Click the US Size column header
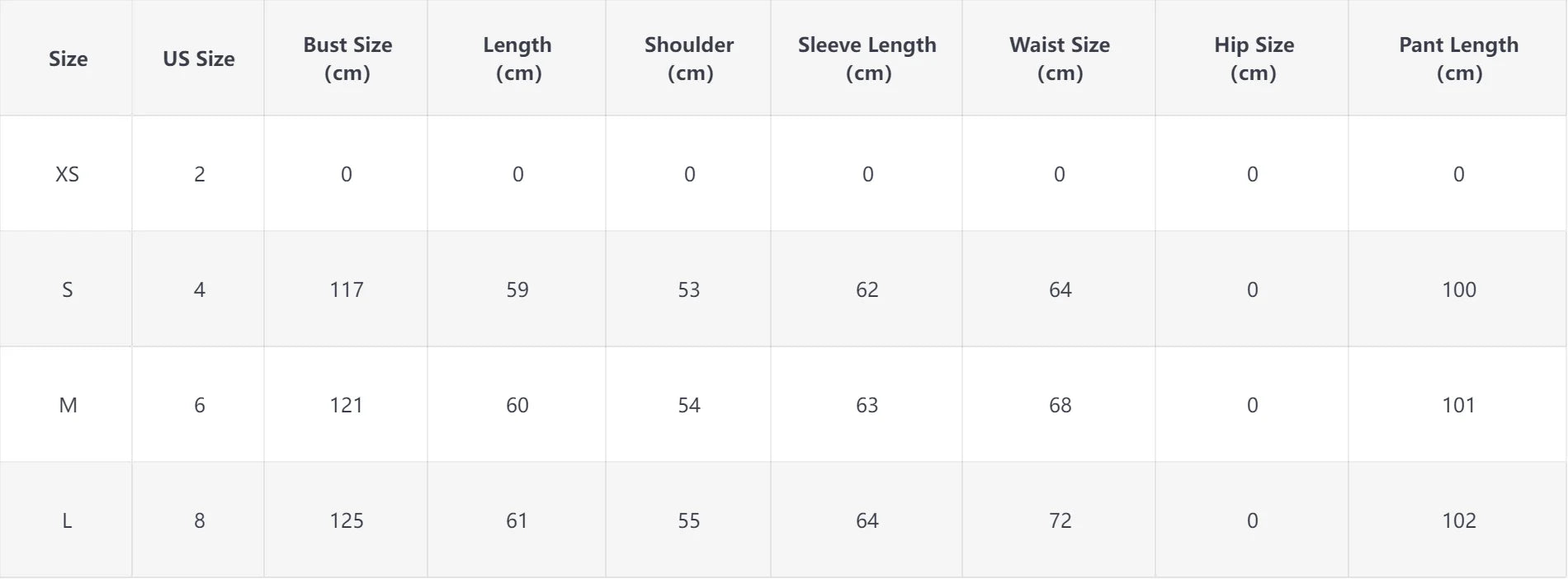This screenshot has height=579, width=1568. (198, 59)
